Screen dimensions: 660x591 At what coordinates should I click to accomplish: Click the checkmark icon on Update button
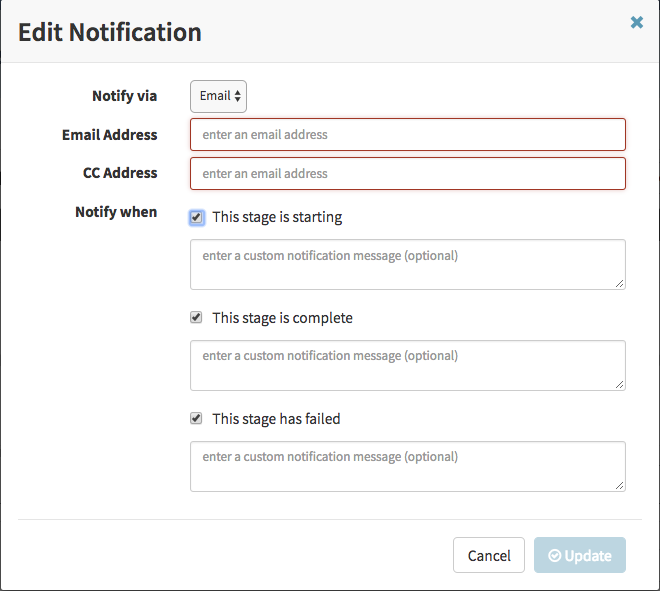554,556
